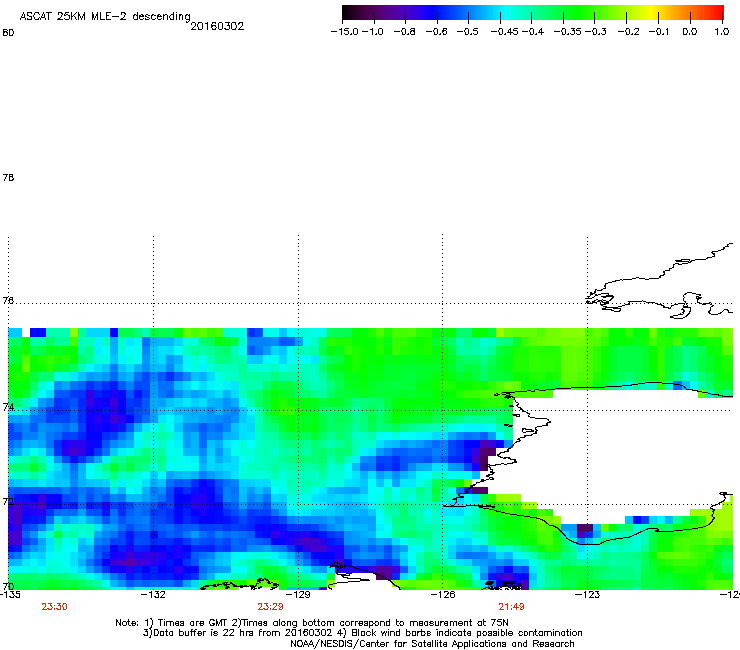Screen dimensions: 740x650
Task: Click the longitude label "-132"
Action: pos(153,595)
